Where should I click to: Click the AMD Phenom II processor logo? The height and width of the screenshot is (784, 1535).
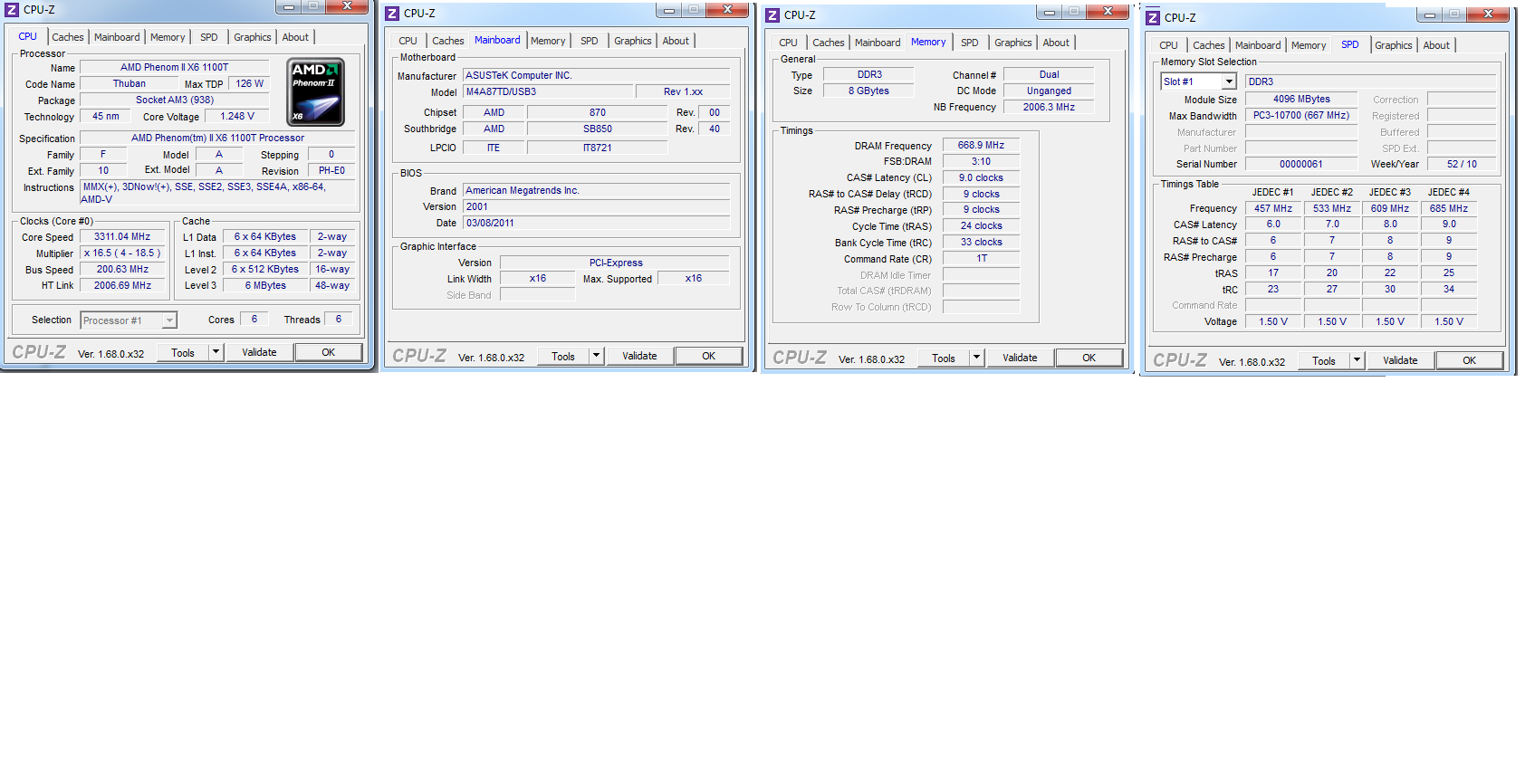[315, 91]
